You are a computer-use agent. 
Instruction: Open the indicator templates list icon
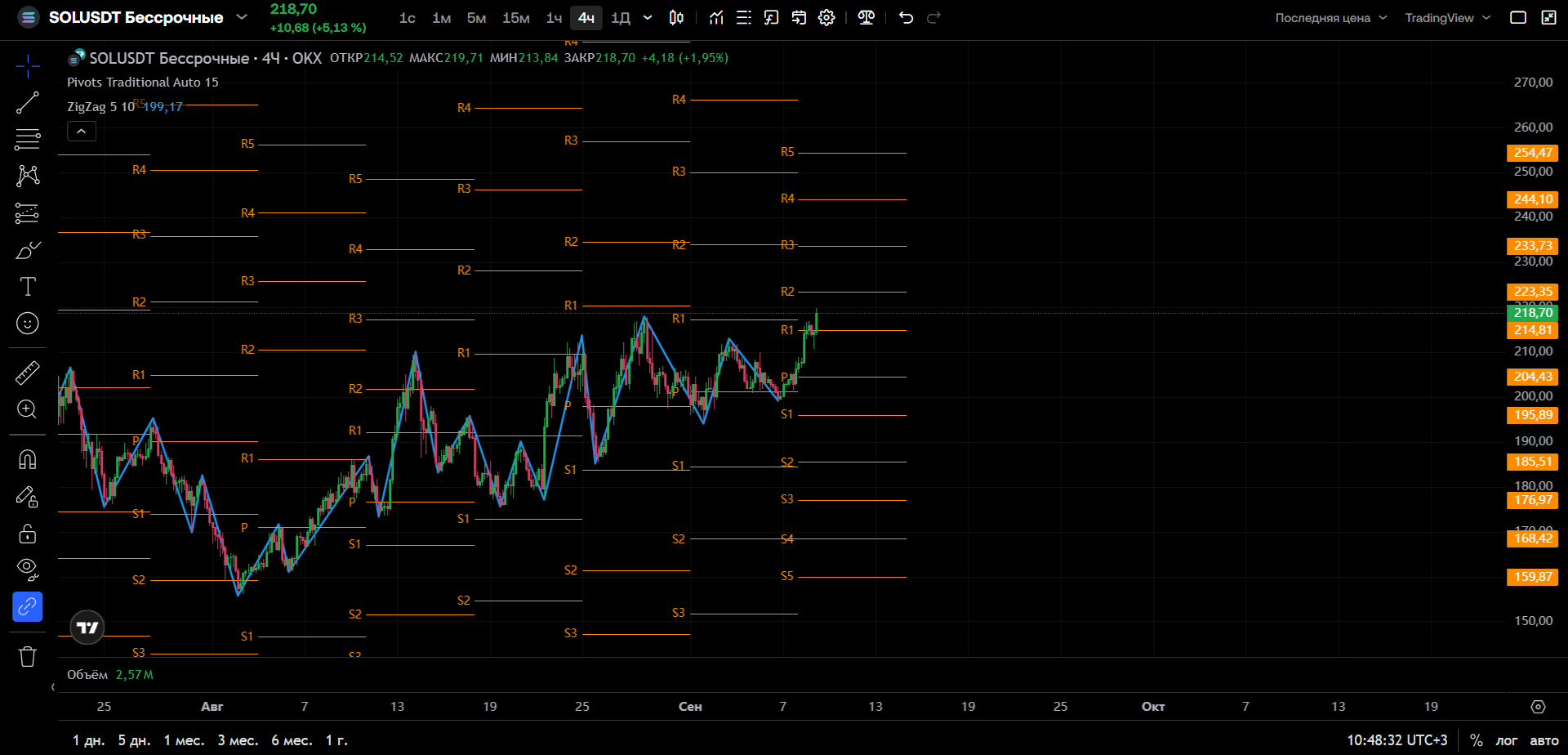point(744,18)
